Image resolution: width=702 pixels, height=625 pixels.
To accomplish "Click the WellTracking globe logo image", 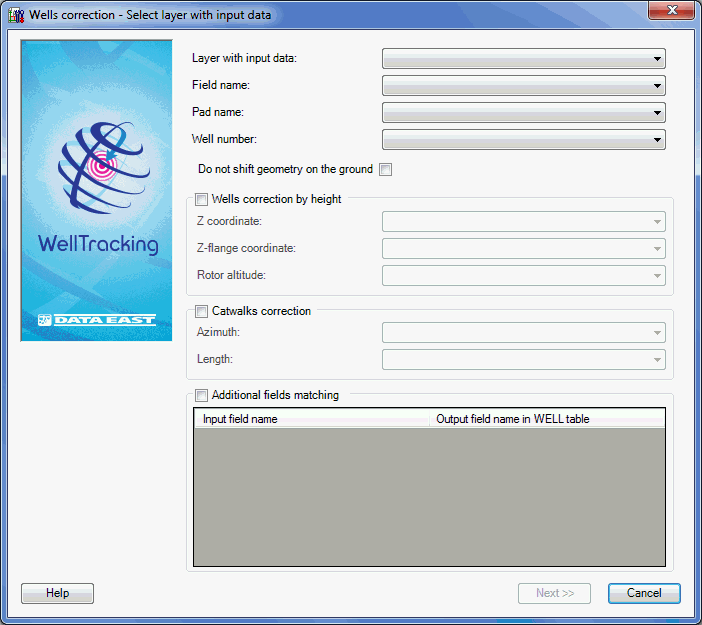I will (104, 168).
